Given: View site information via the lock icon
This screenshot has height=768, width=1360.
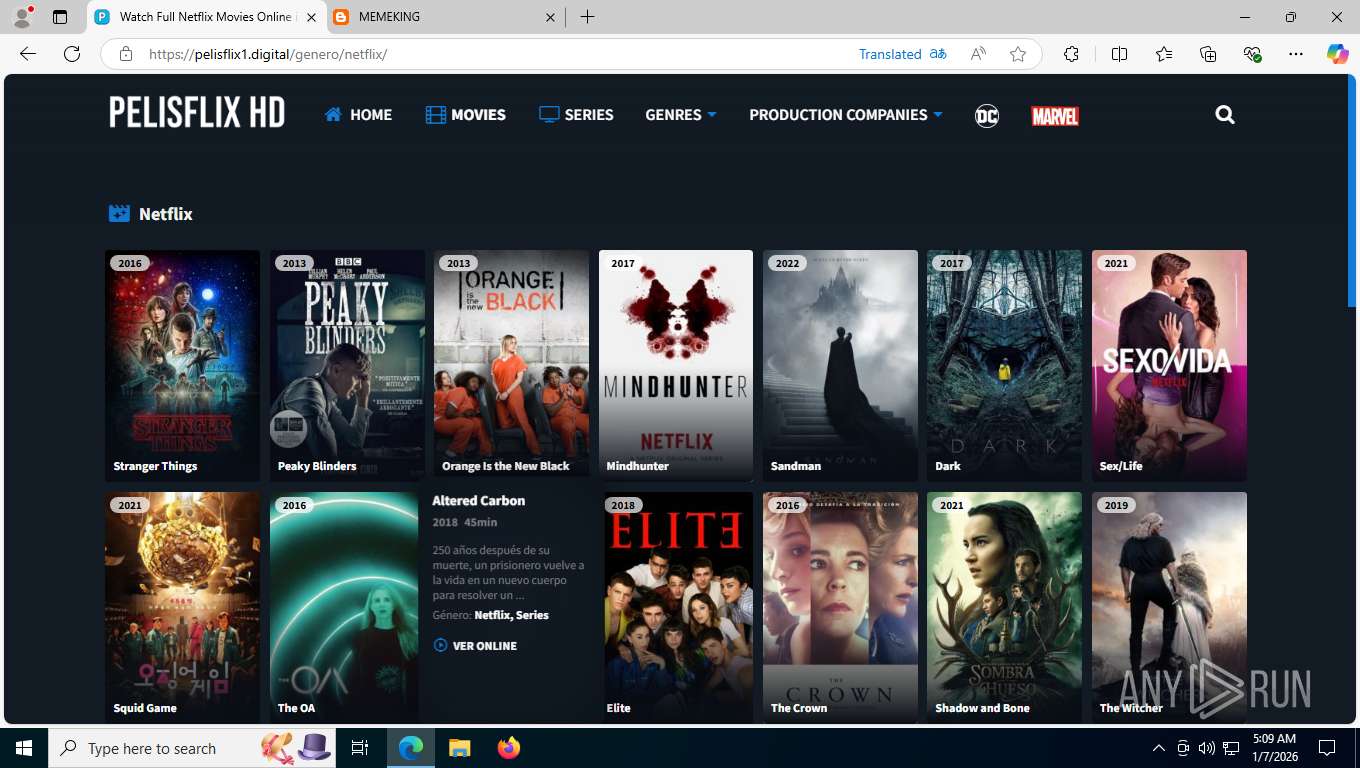Looking at the screenshot, I should coord(126,54).
